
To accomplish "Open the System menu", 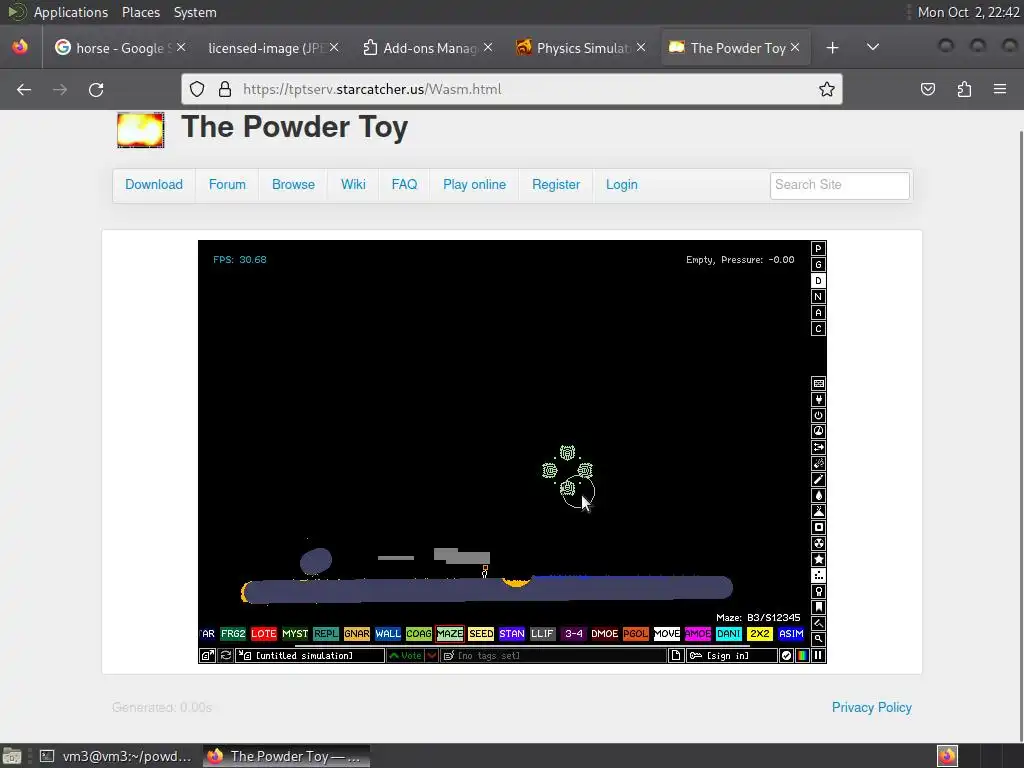I will pyautogui.click(x=195, y=12).
